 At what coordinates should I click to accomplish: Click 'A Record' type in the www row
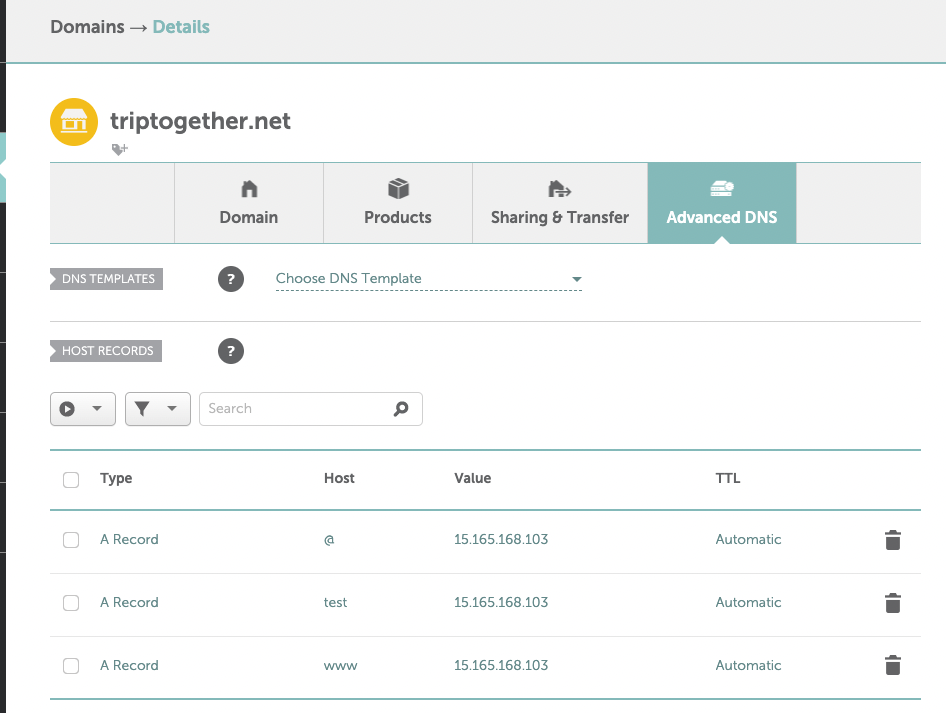[129, 665]
